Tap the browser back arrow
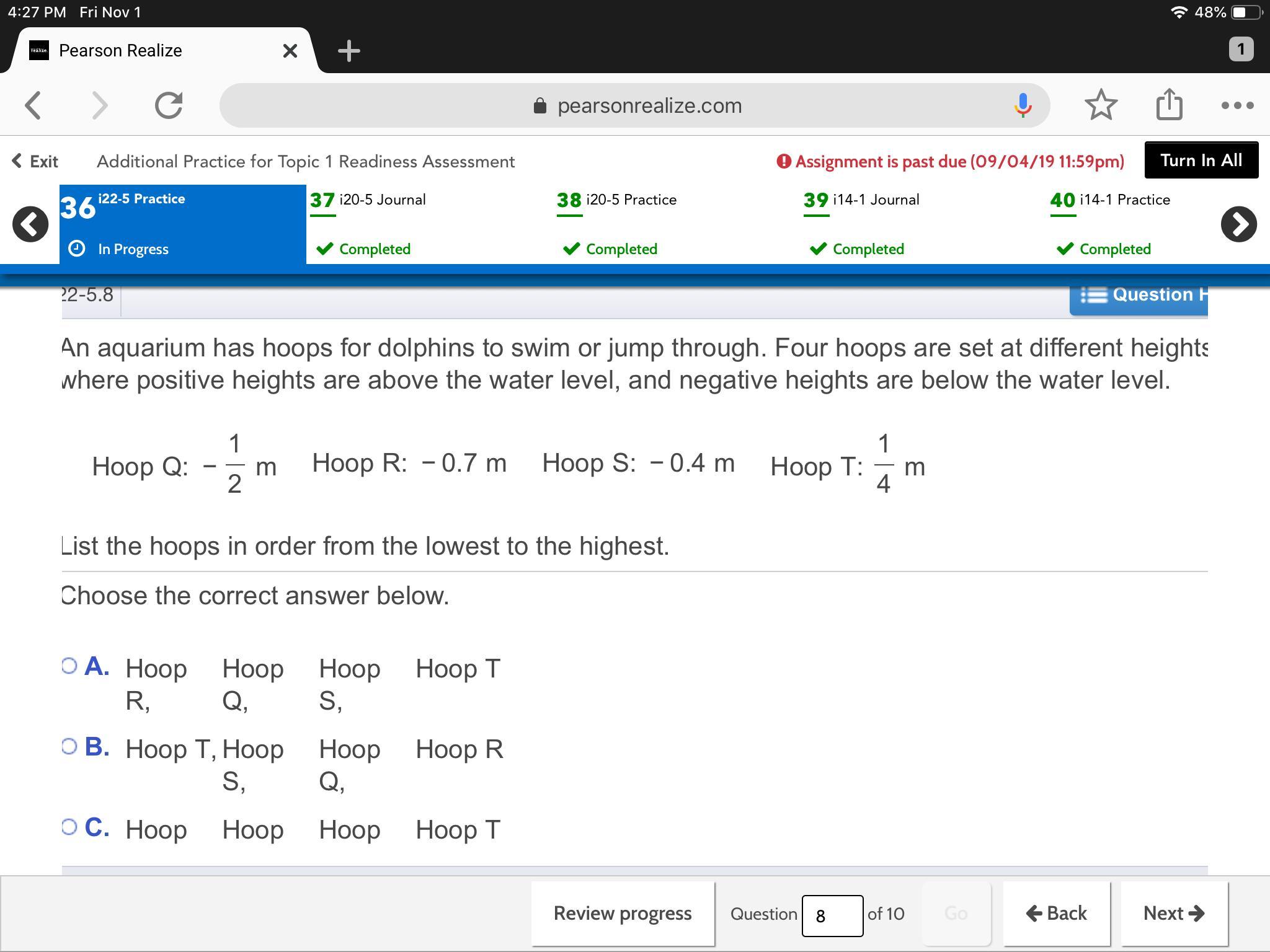This screenshot has height=952, width=1270. coord(33,105)
